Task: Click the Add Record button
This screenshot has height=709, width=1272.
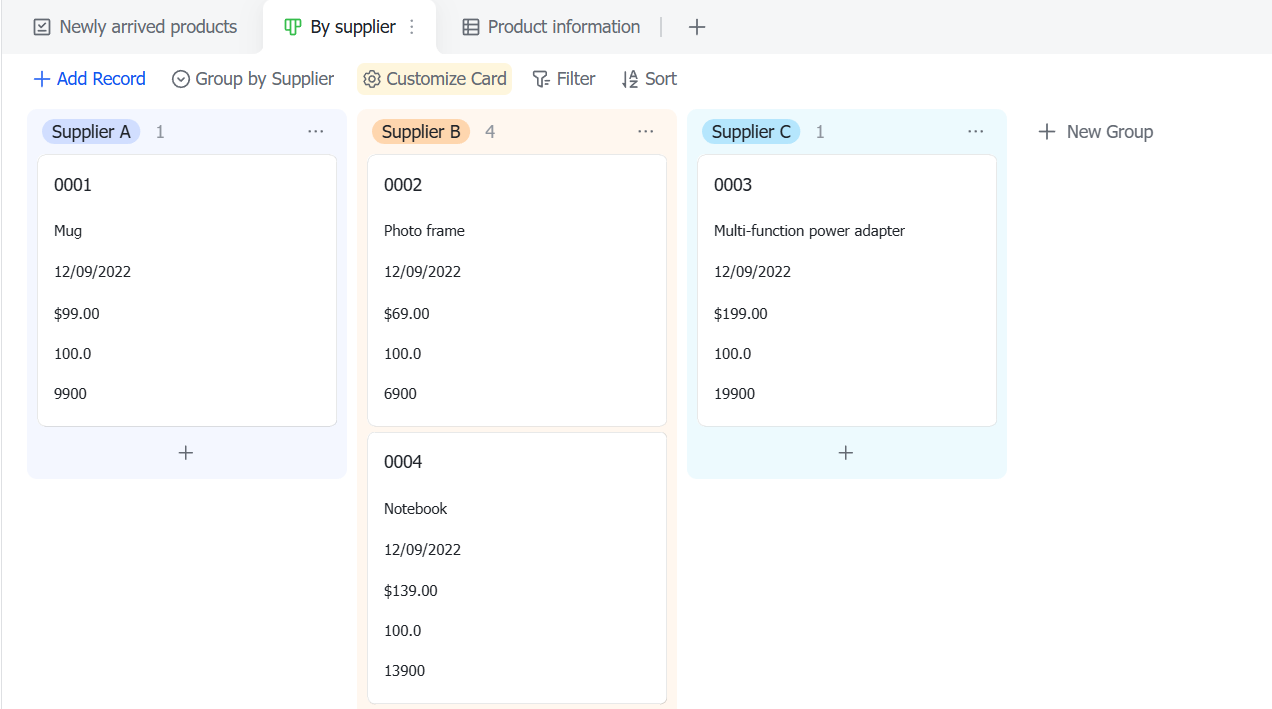Action: 90,79
